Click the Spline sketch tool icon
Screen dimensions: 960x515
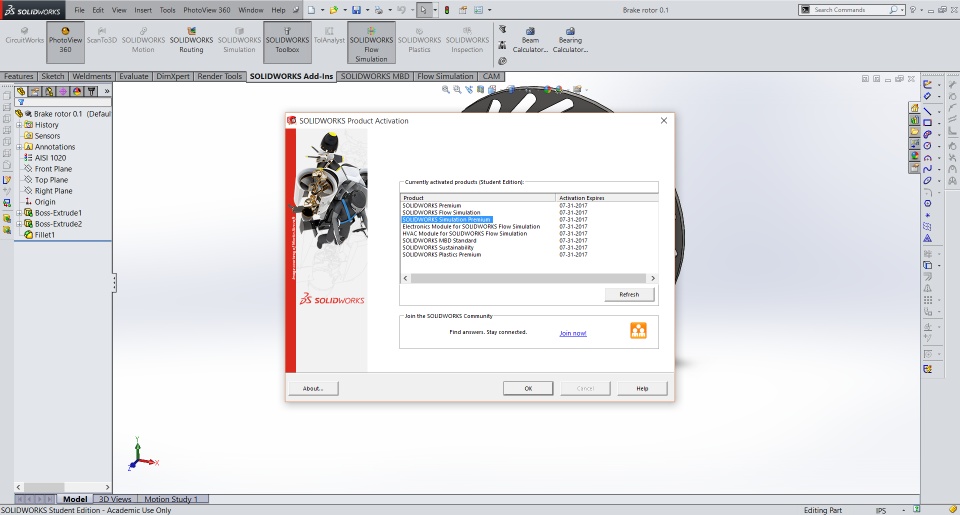tap(928, 168)
